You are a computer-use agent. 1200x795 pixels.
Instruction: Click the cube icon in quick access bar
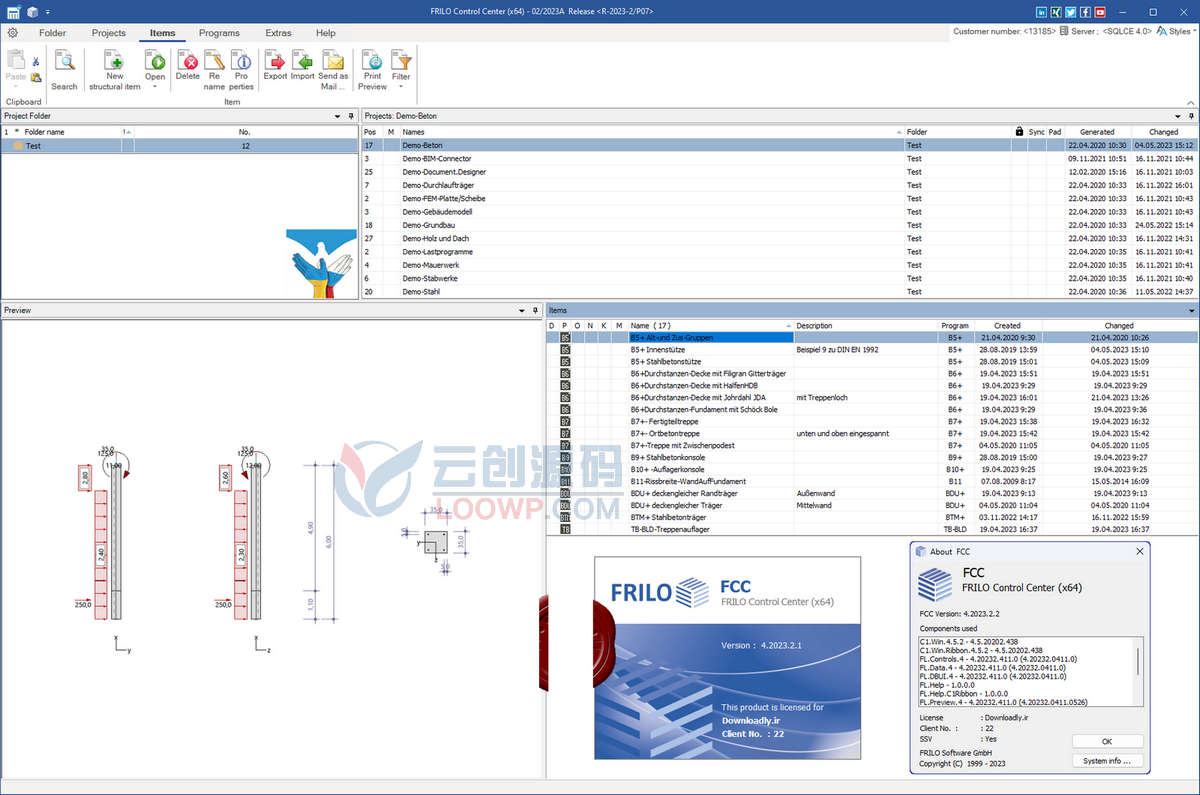32,12
